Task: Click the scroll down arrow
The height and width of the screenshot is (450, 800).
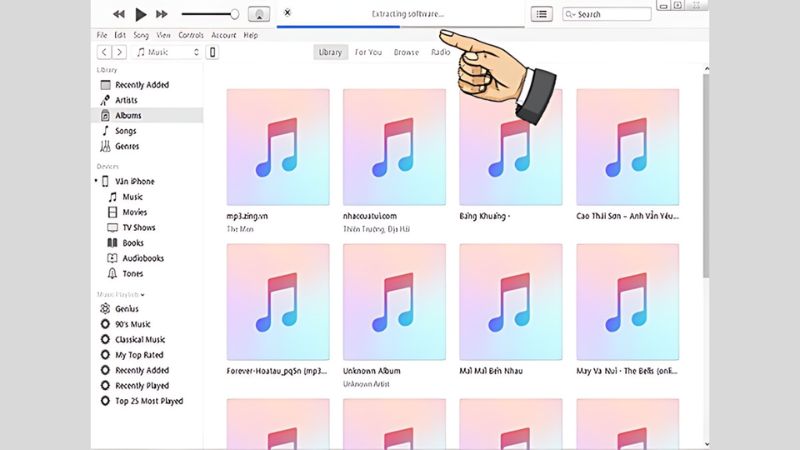Action: tap(706, 444)
